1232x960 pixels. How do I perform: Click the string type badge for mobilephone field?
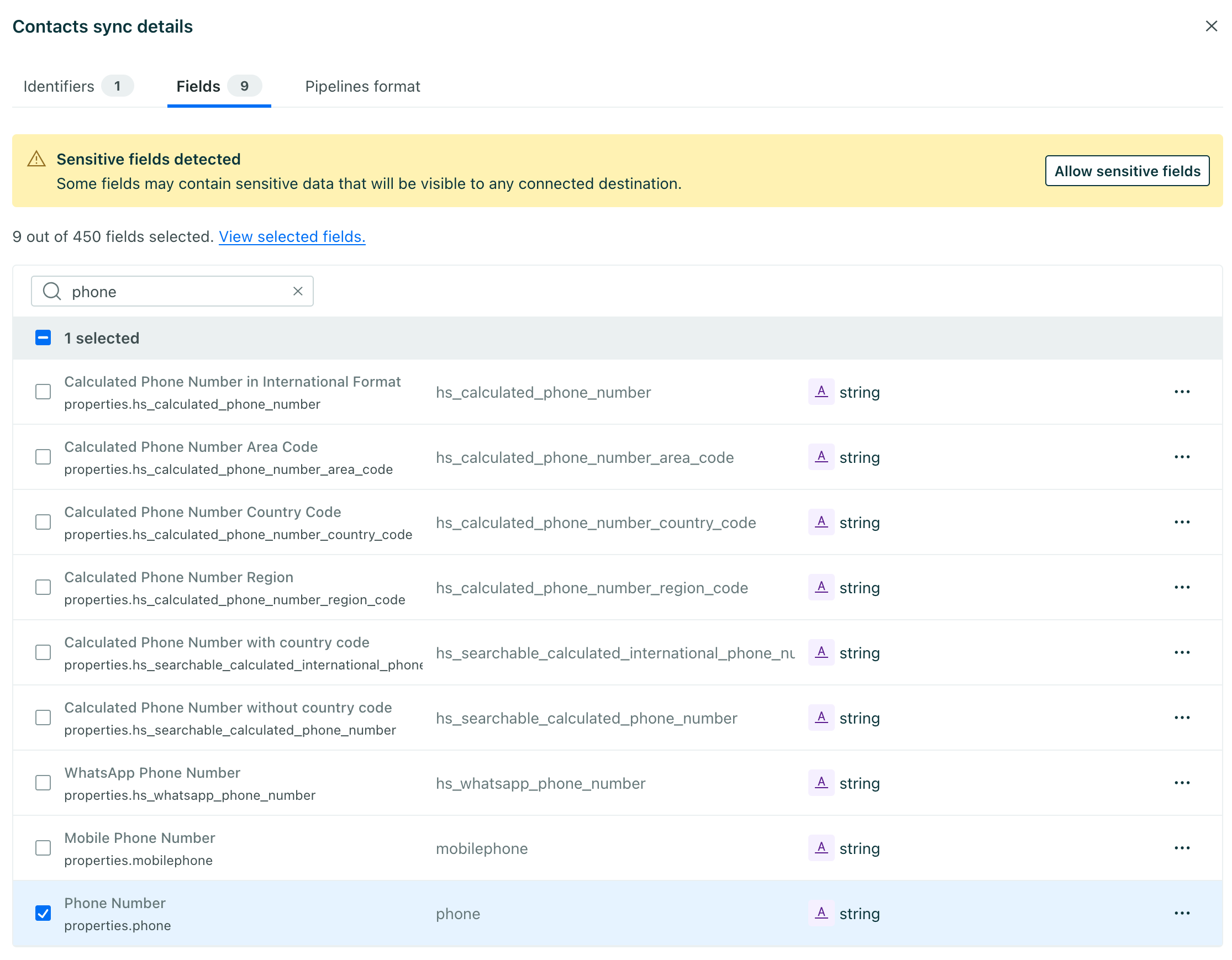822,847
